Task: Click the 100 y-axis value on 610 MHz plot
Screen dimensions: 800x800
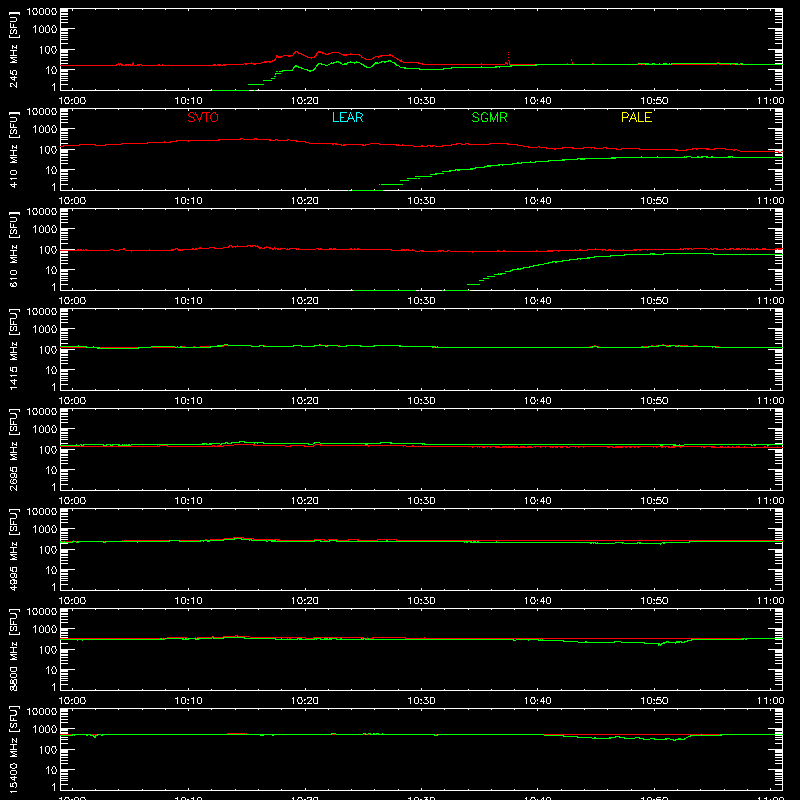Action: (48, 250)
